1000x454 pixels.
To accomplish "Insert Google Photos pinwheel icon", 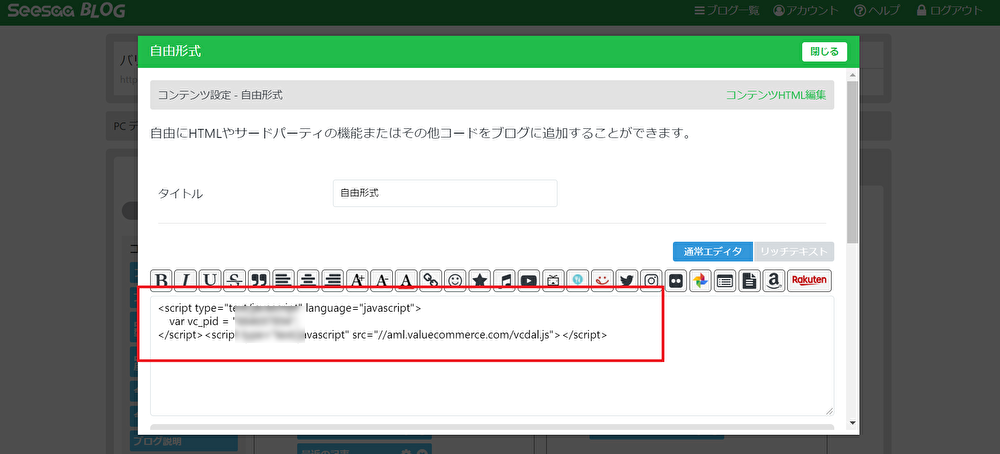I will 700,280.
